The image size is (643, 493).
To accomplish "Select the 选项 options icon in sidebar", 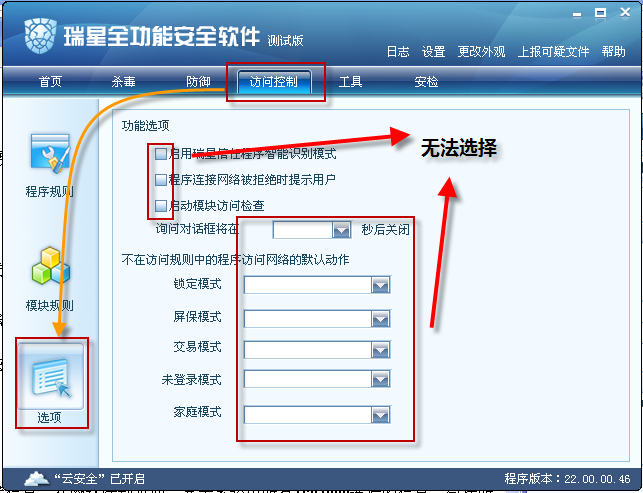I will pyautogui.click(x=50, y=377).
